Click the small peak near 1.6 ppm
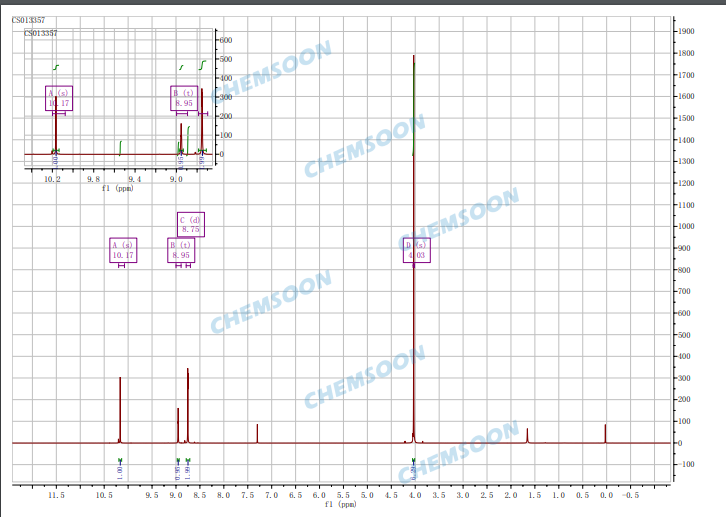726x517 pixels. tap(527, 435)
